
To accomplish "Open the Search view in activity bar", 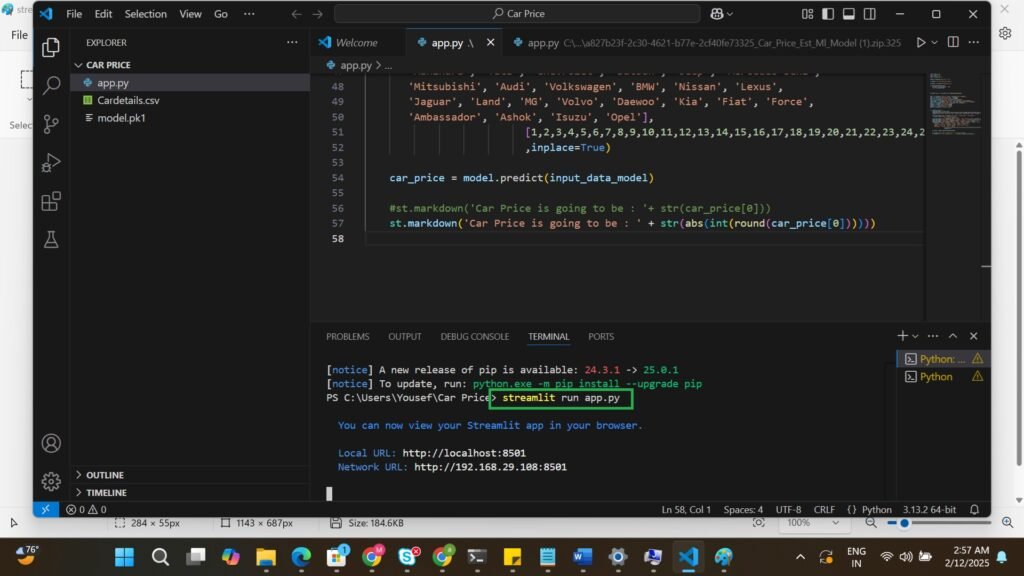I will (x=51, y=86).
